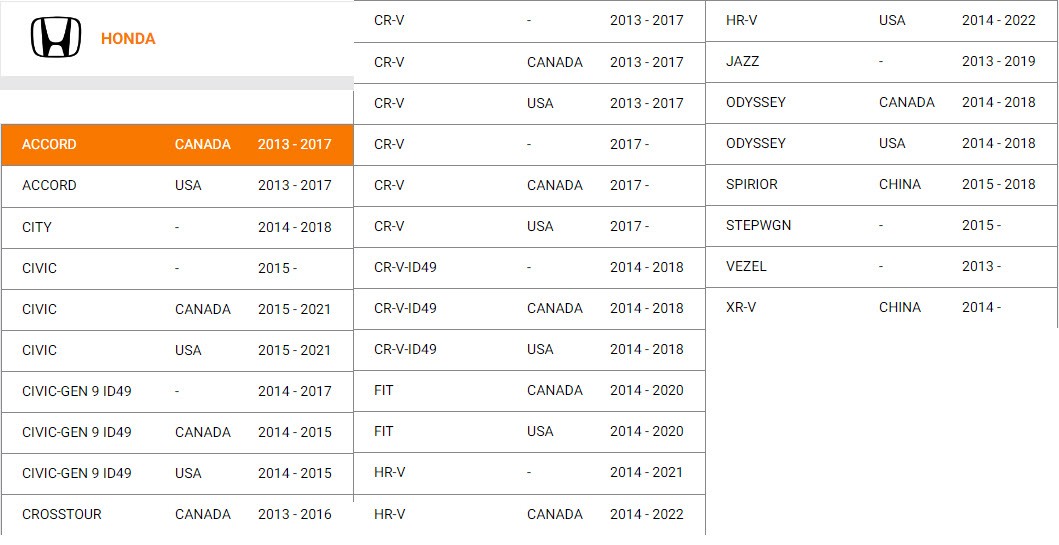Choose the HR-V USA 2014 - 2022 entry
The image size is (1059, 545).
[x=881, y=21]
